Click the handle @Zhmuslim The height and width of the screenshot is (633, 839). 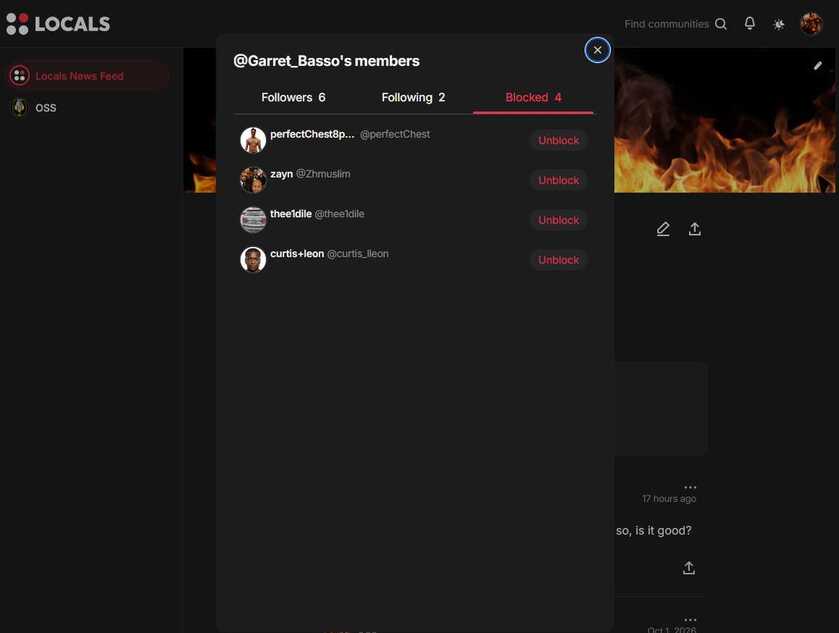coord(323,174)
